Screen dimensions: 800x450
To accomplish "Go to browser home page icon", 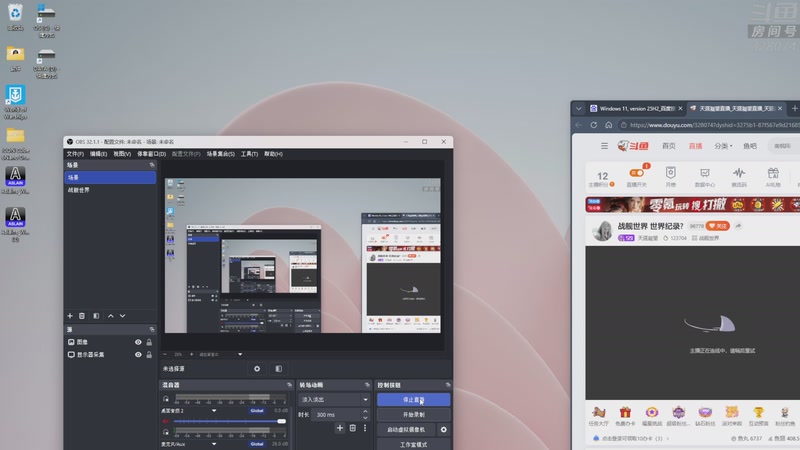I will pos(608,125).
